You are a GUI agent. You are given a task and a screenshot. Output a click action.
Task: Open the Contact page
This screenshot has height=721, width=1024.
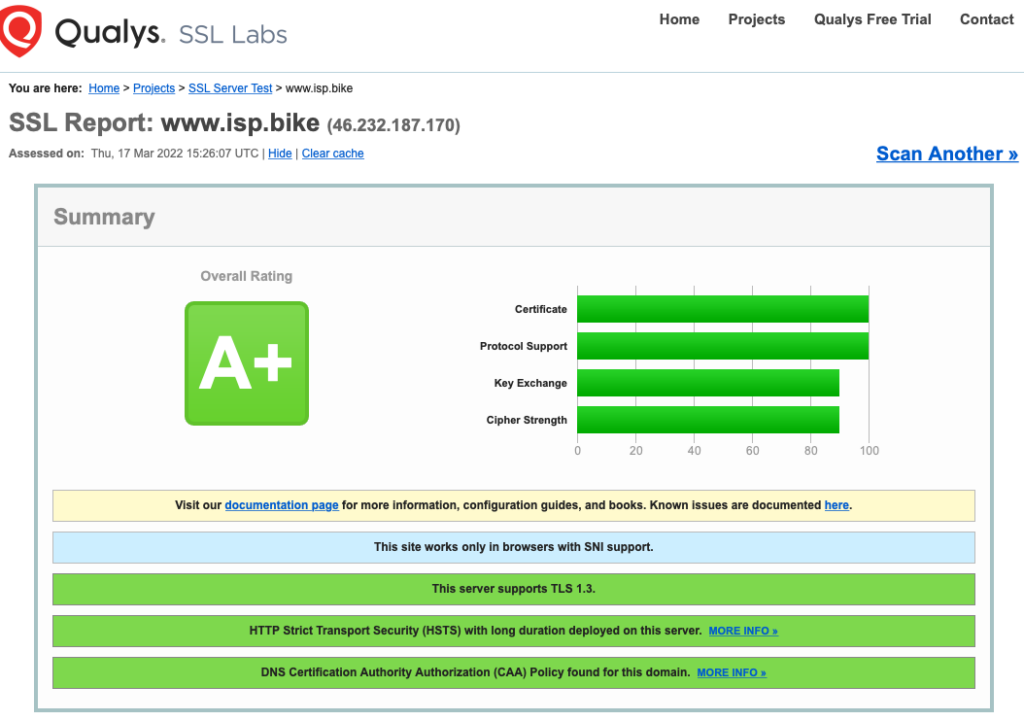tap(986, 19)
